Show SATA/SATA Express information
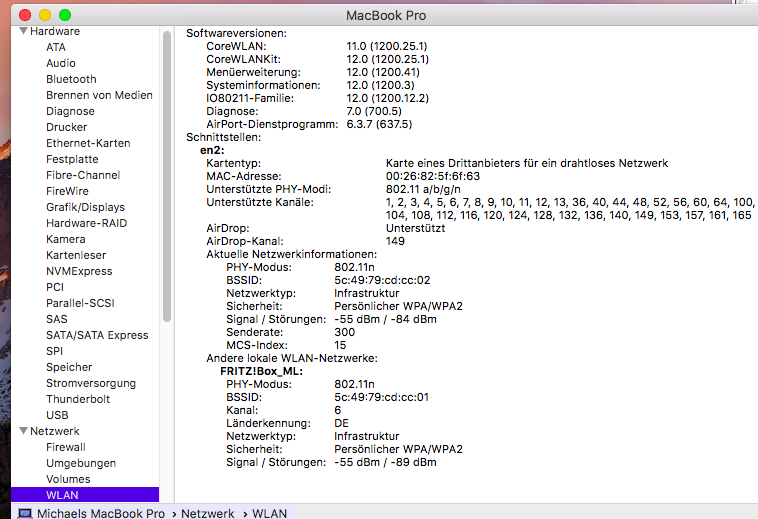 coord(97,334)
